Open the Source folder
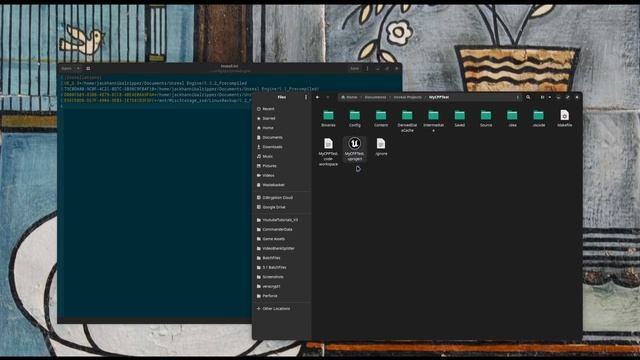640x360 pixels. click(486, 118)
